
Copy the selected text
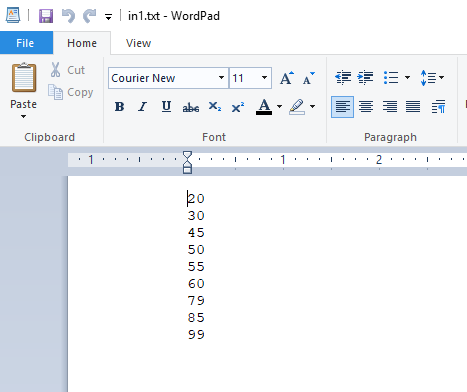tap(70, 92)
